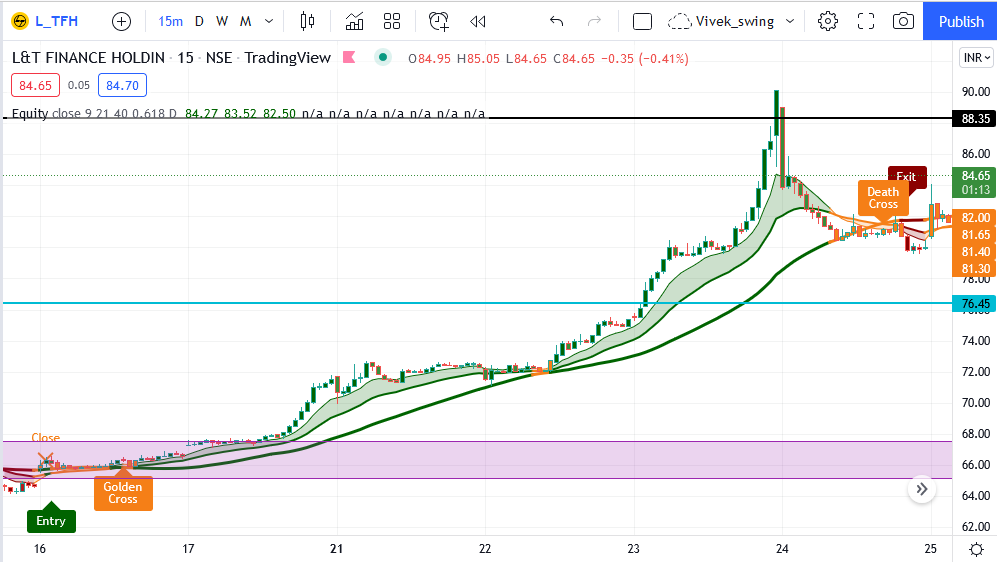Select the 88.35 black price line label
997x562 pixels.
(974, 118)
